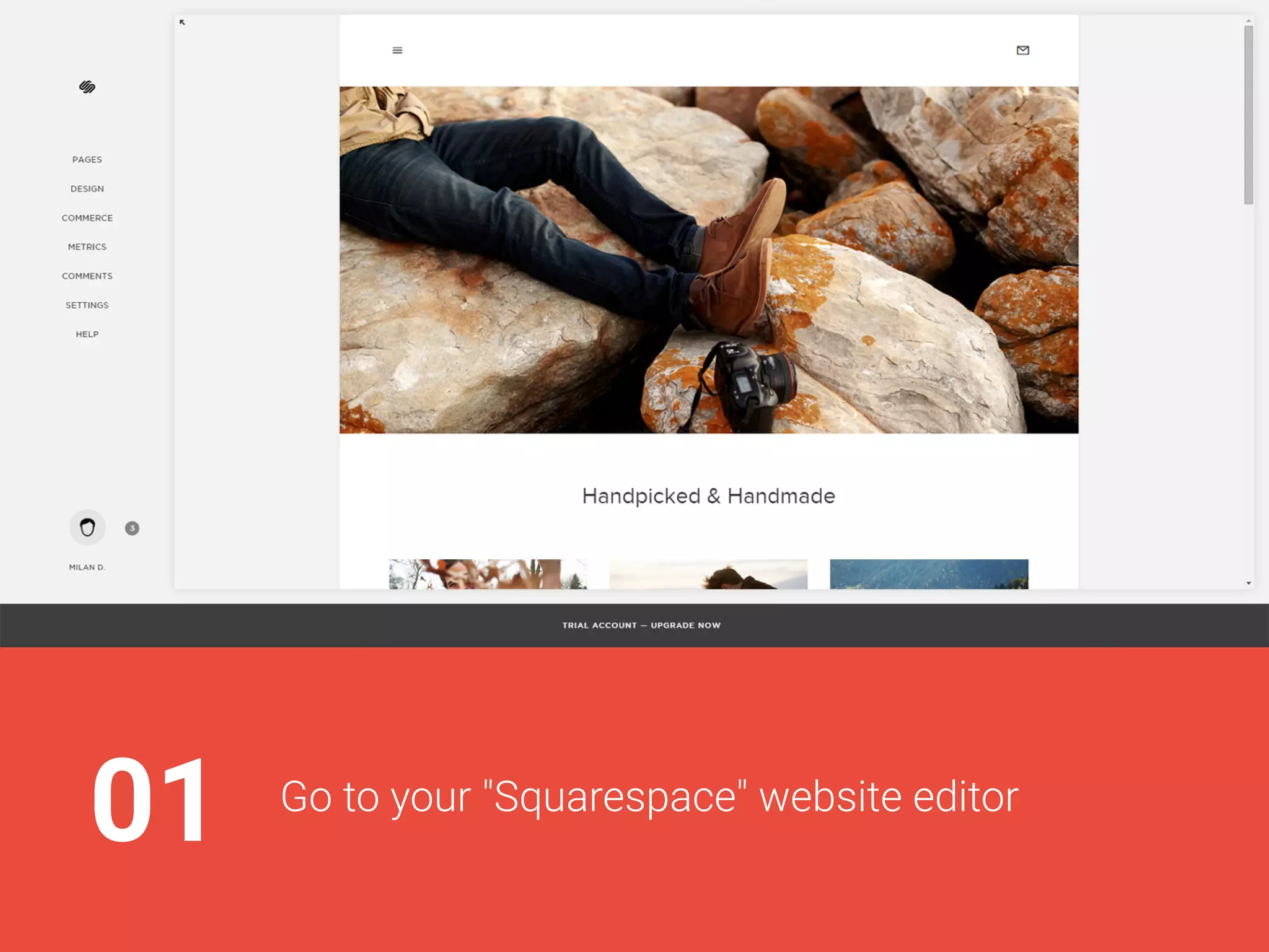Click the scrollbar up arrow
Viewport: 1269px width, 952px height.
1249,20
